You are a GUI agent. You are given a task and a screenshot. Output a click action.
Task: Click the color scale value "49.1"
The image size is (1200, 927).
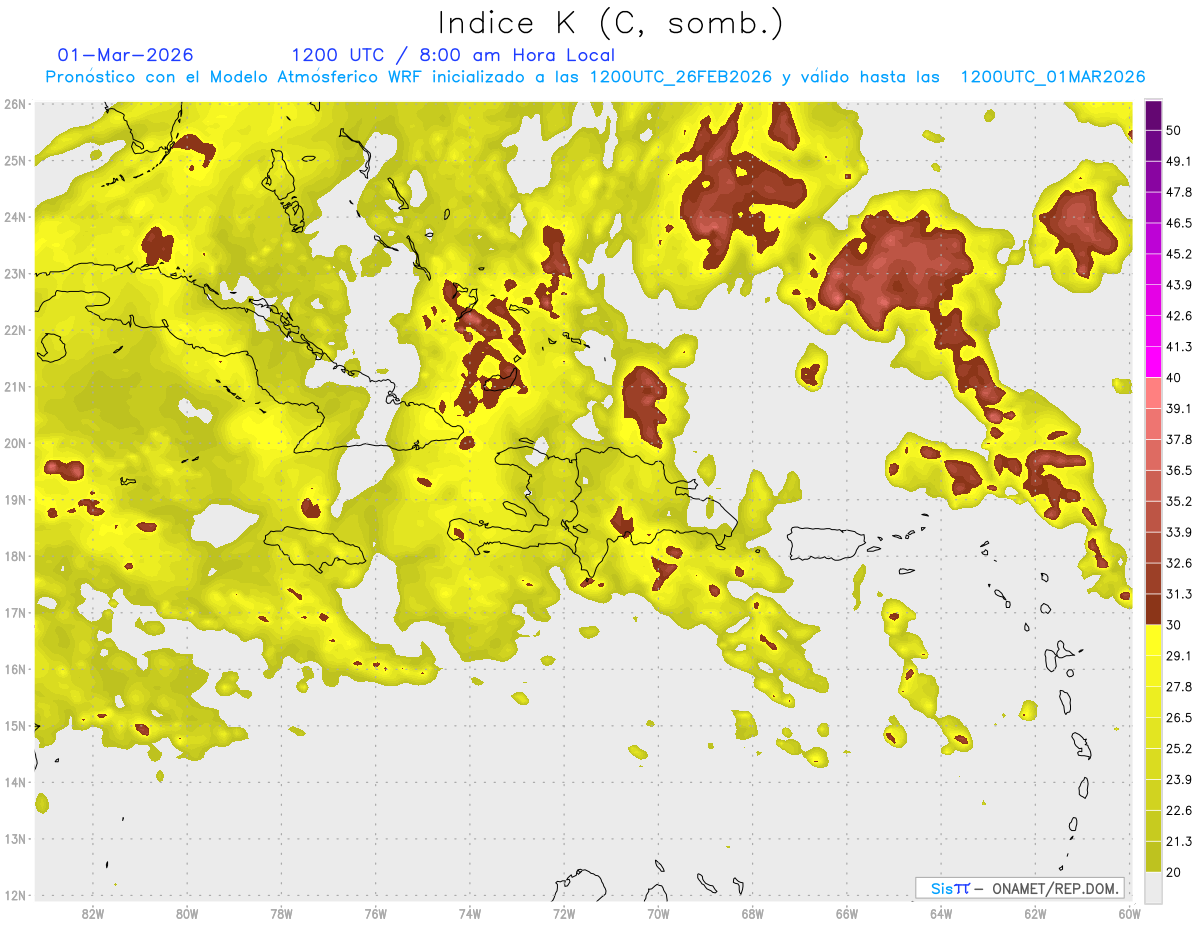tap(1178, 161)
